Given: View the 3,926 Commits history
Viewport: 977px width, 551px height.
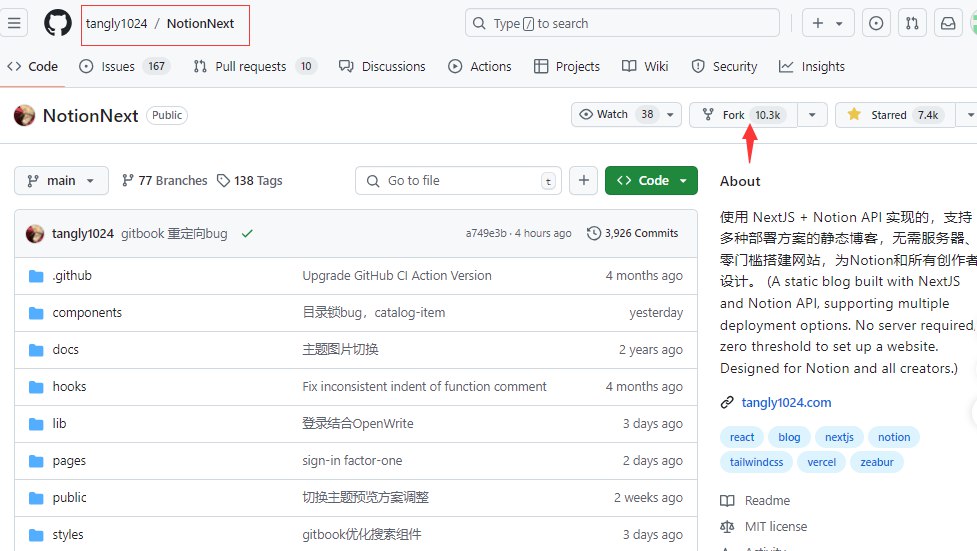Looking at the screenshot, I should [632, 233].
